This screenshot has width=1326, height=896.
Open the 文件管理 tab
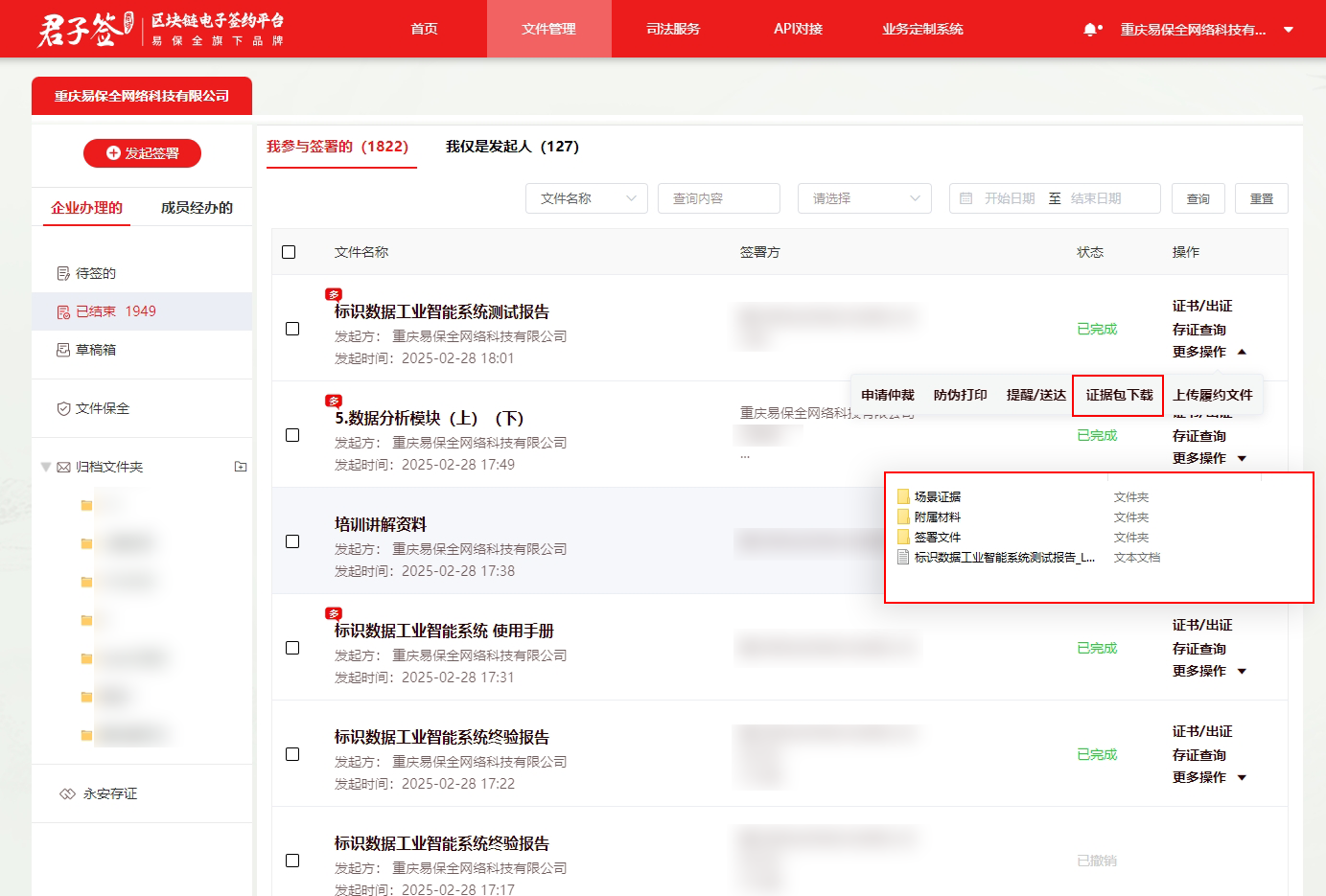point(548,29)
